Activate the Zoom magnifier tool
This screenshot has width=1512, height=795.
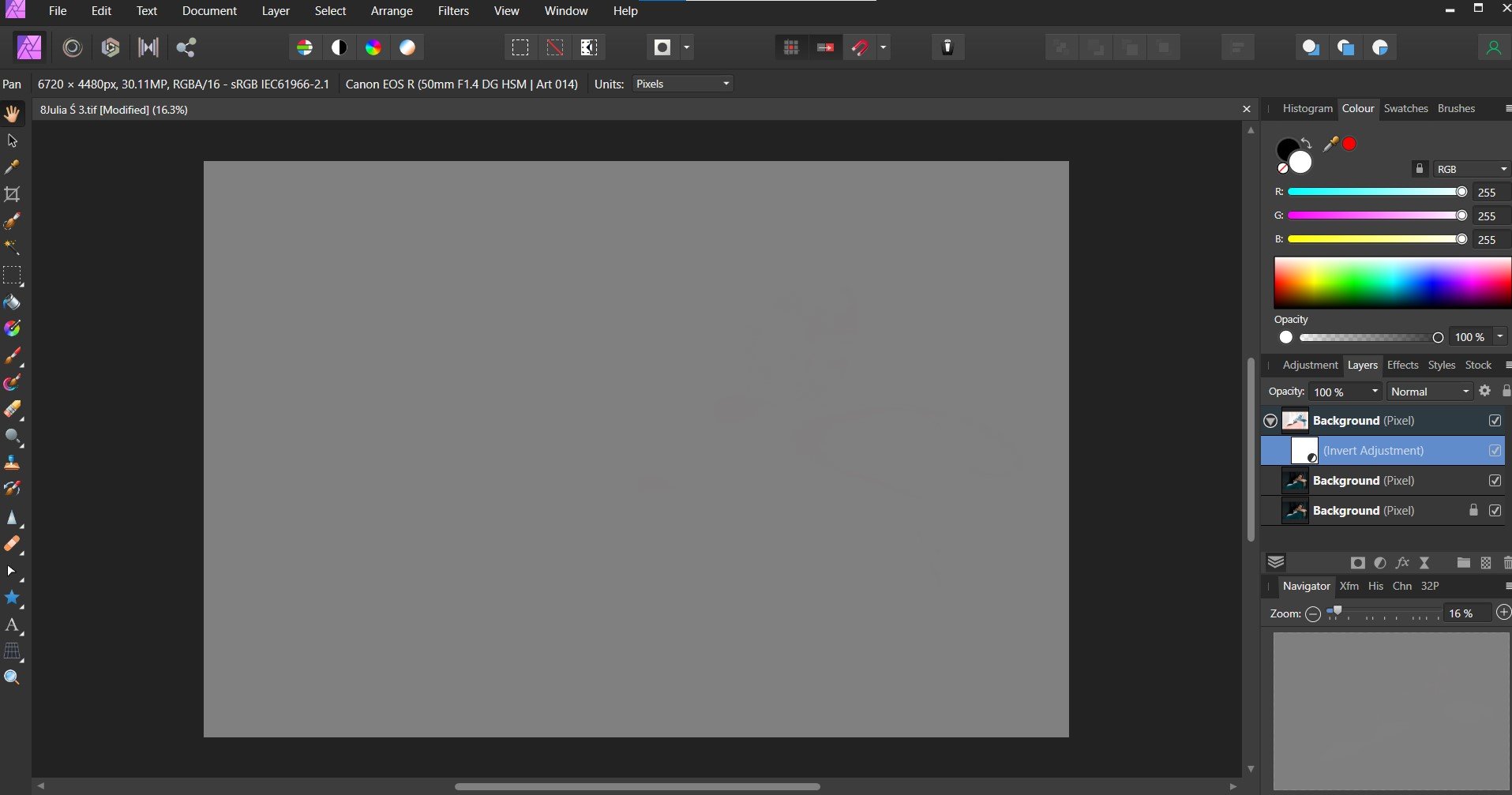click(12, 677)
